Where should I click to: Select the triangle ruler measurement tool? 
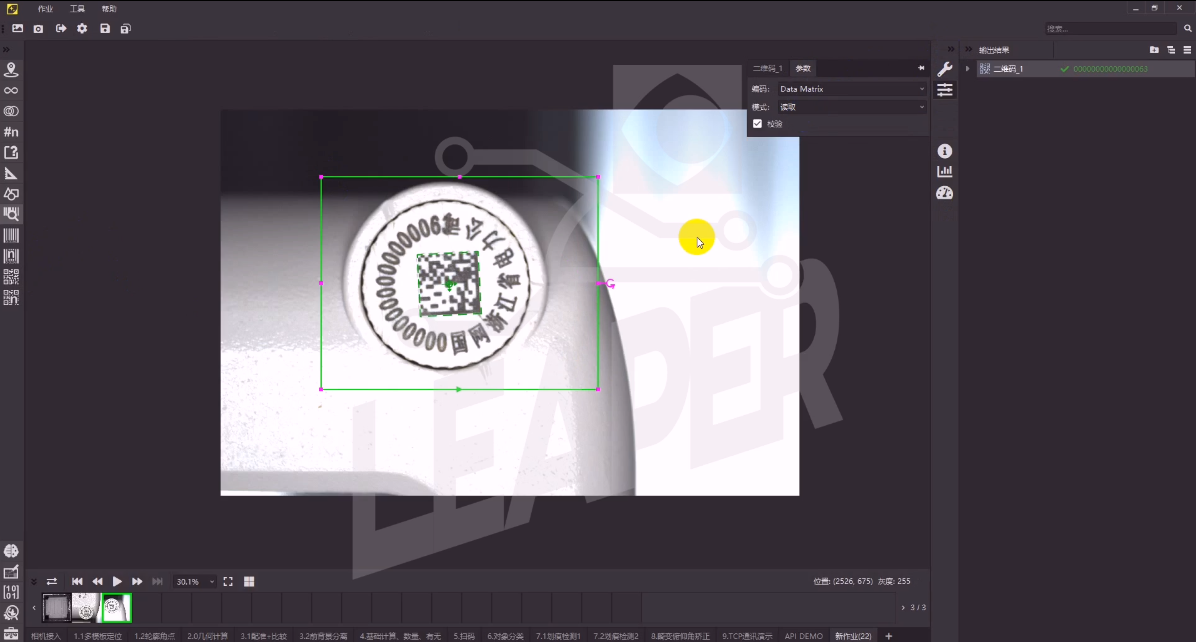(11, 173)
